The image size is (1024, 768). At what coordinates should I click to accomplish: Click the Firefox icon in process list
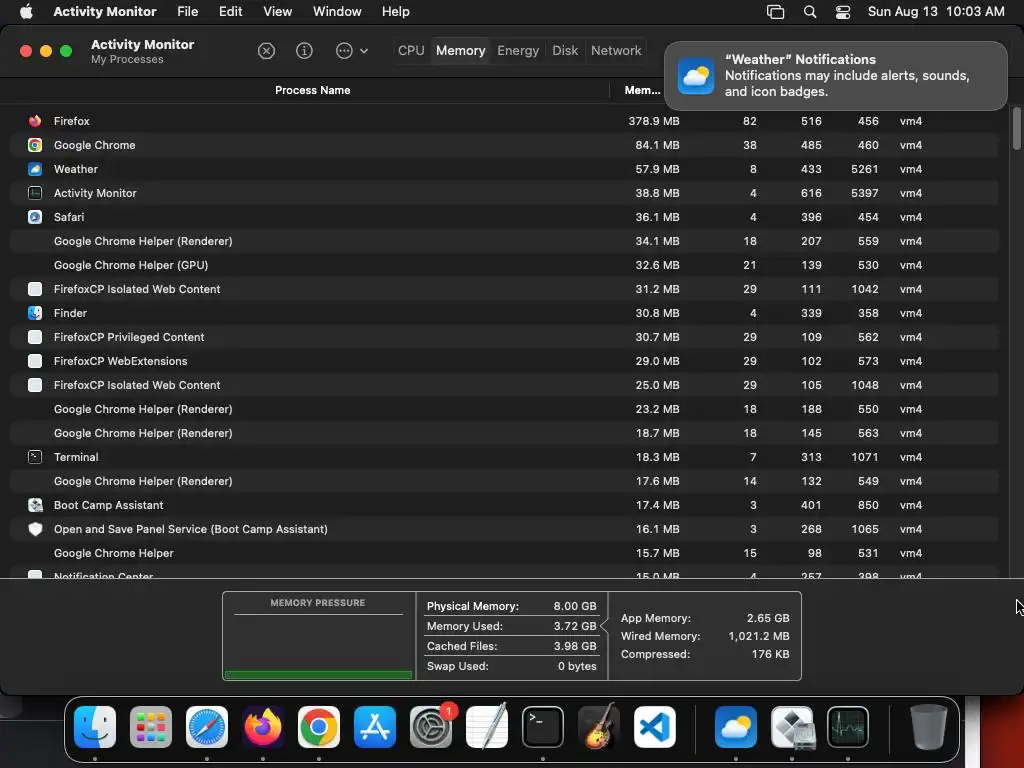[x=35, y=121]
